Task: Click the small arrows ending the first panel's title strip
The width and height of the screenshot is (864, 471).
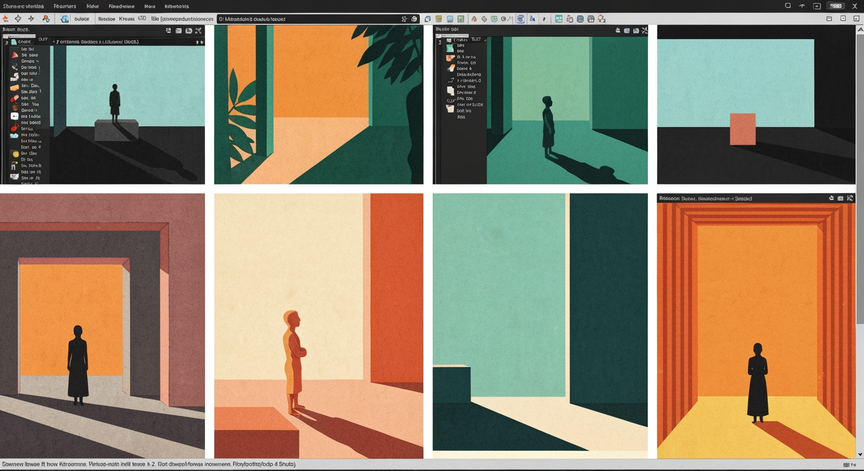Action: (x=199, y=42)
